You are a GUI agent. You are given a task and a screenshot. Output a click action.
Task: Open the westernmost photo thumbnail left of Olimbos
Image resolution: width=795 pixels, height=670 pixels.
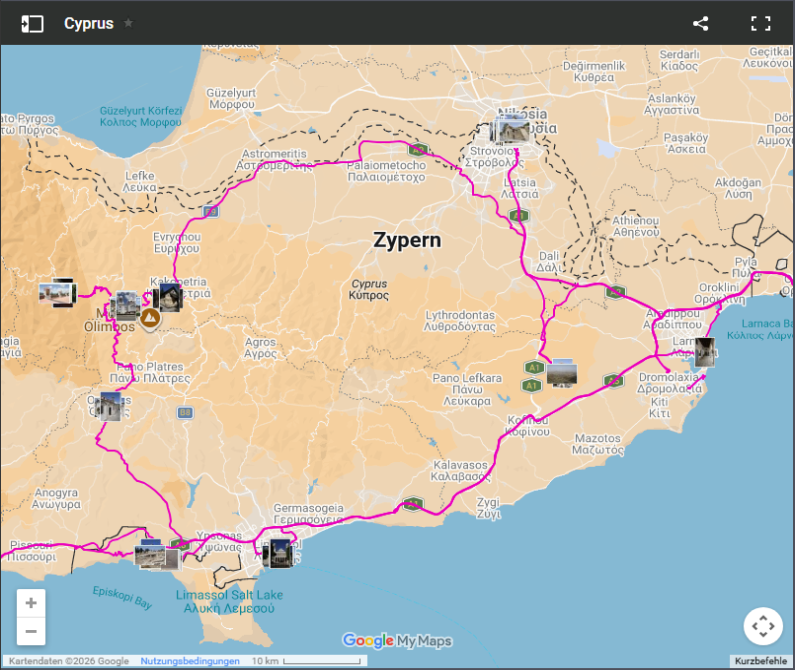click(x=57, y=293)
